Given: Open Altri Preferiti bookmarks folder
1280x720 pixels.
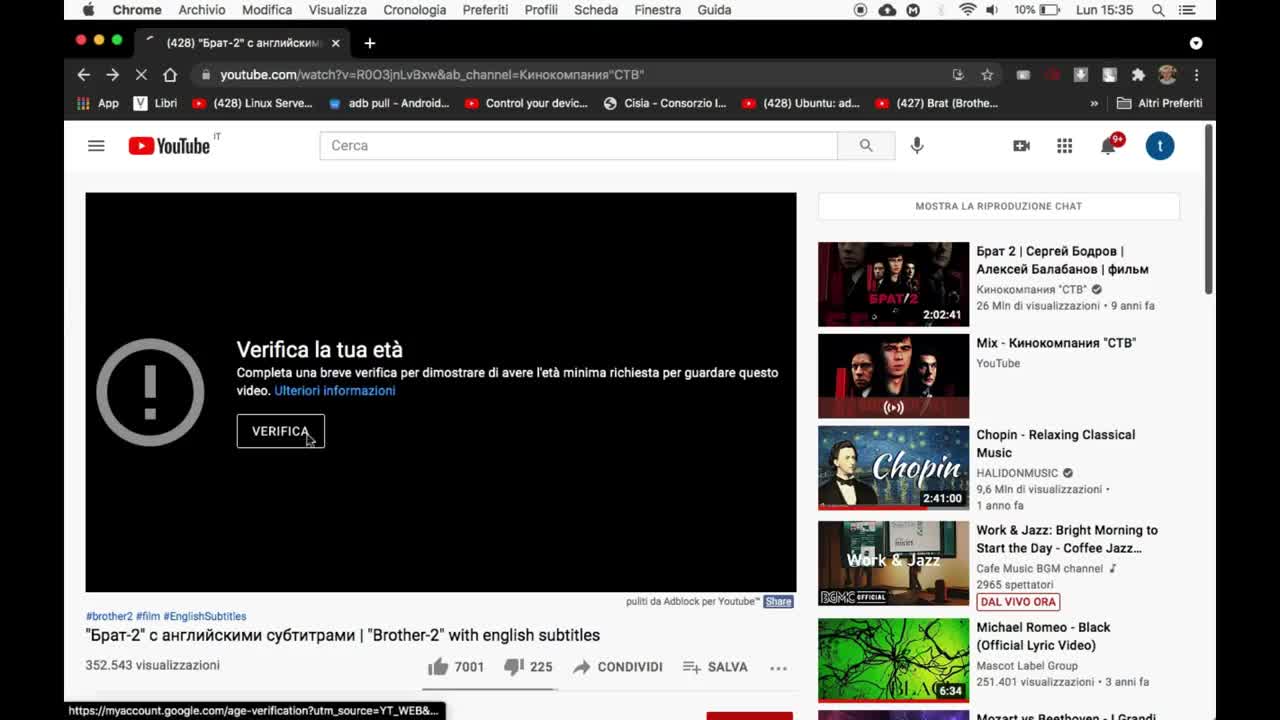Looking at the screenshot, I should click(1159, 103).
